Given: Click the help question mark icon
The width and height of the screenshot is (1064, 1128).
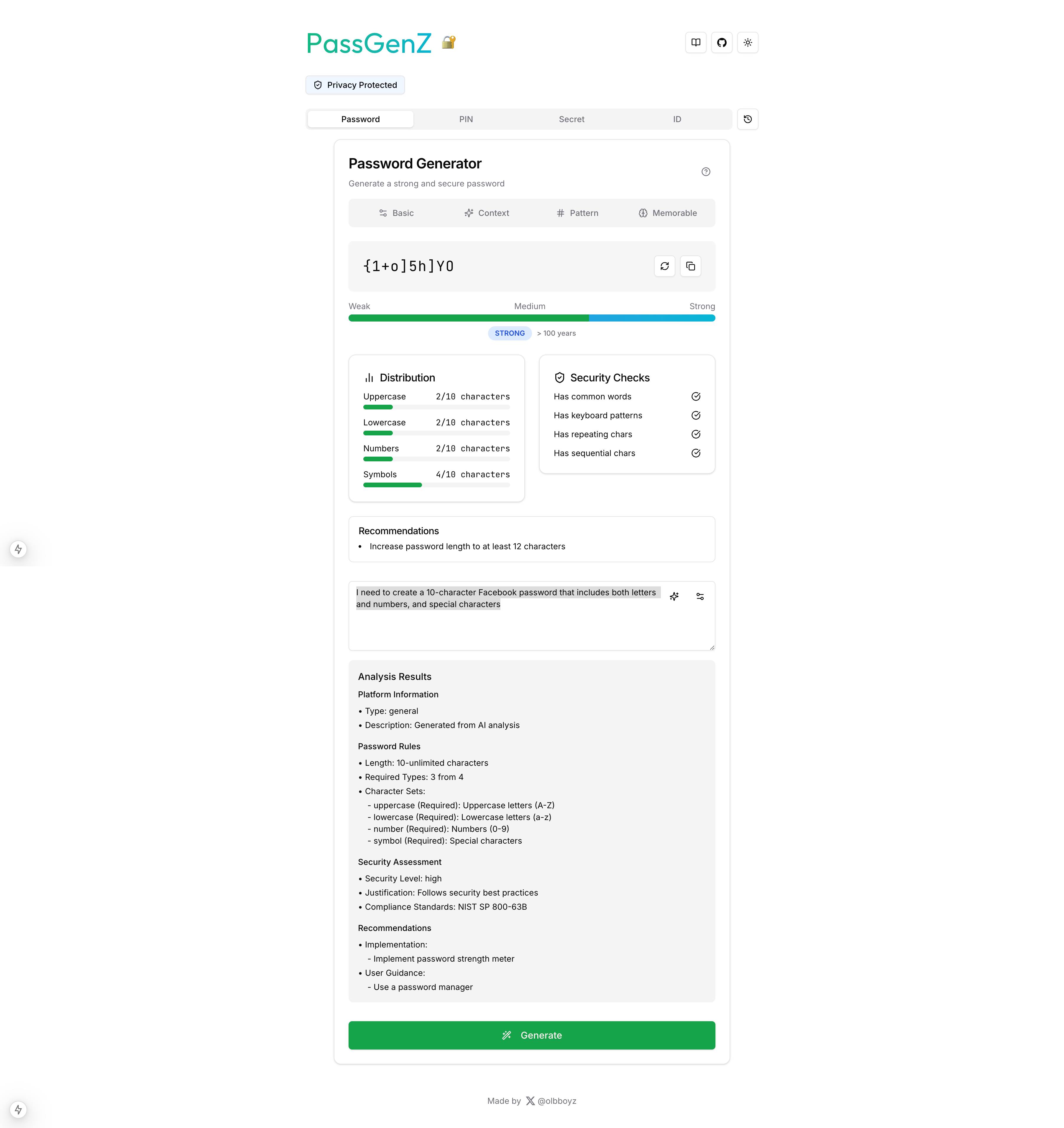Looking at the screenshot, I should click(706, 172).
